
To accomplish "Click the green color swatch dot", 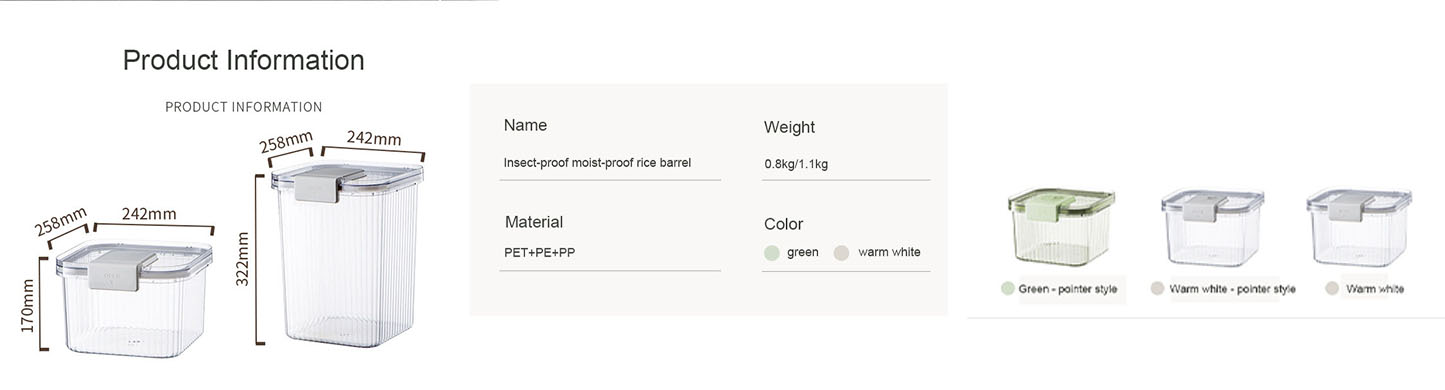I will pyautogui.click(x=771, y=253).
